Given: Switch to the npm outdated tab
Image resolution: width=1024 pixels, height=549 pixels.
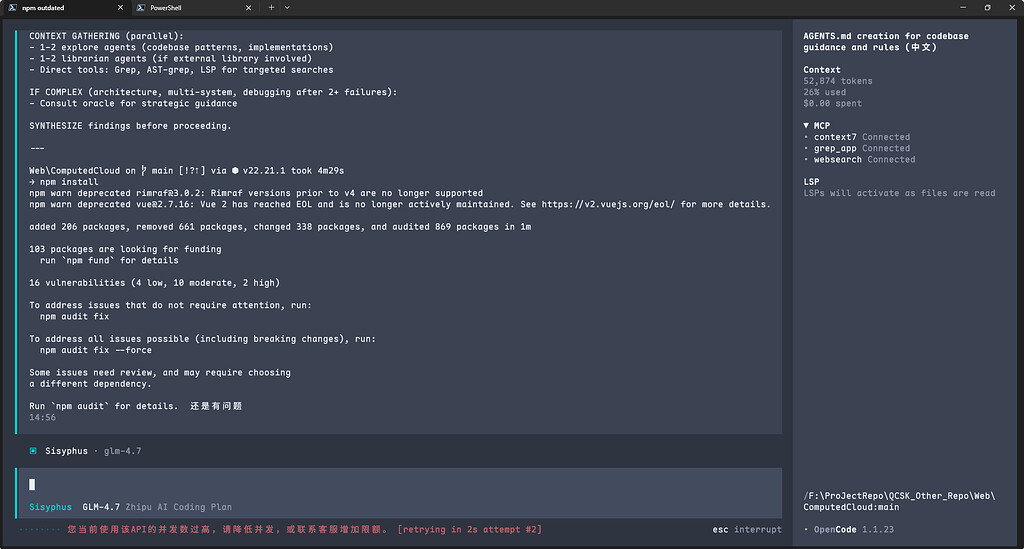Looking at the screenshot, I should (65, 8).
